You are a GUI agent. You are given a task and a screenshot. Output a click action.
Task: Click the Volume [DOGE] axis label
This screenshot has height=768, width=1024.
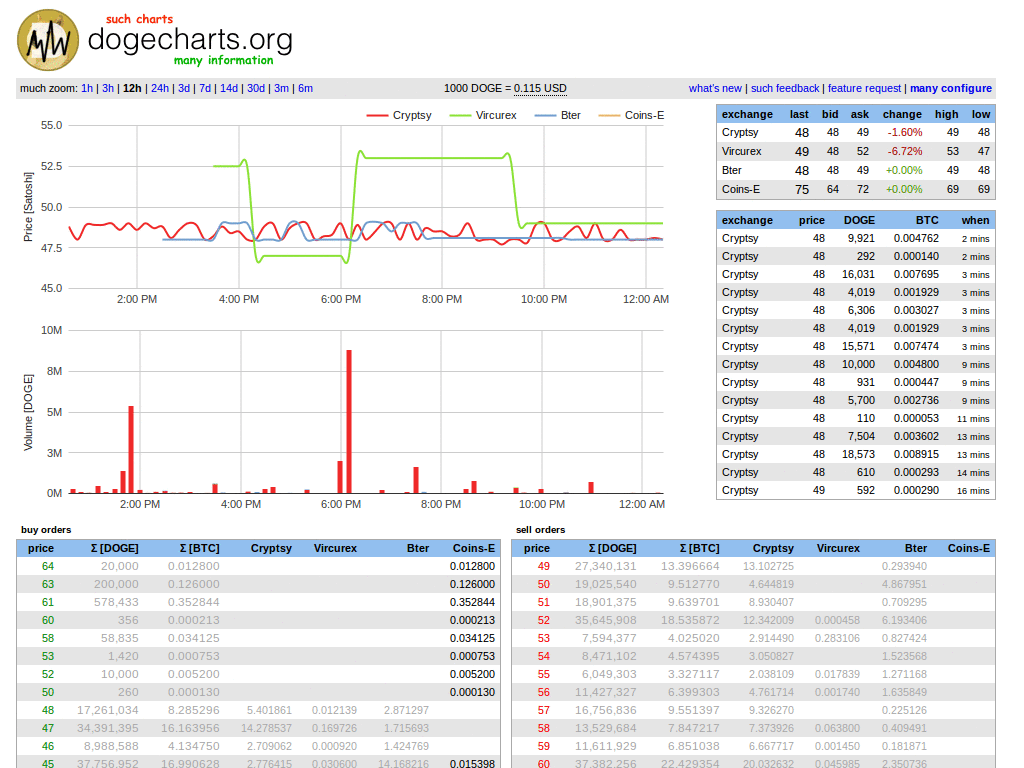[28, 412]
